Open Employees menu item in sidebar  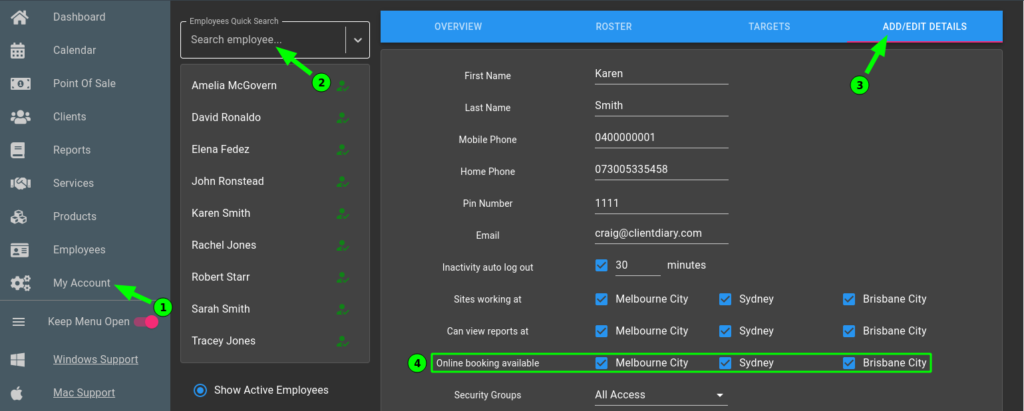pos(79,250)
